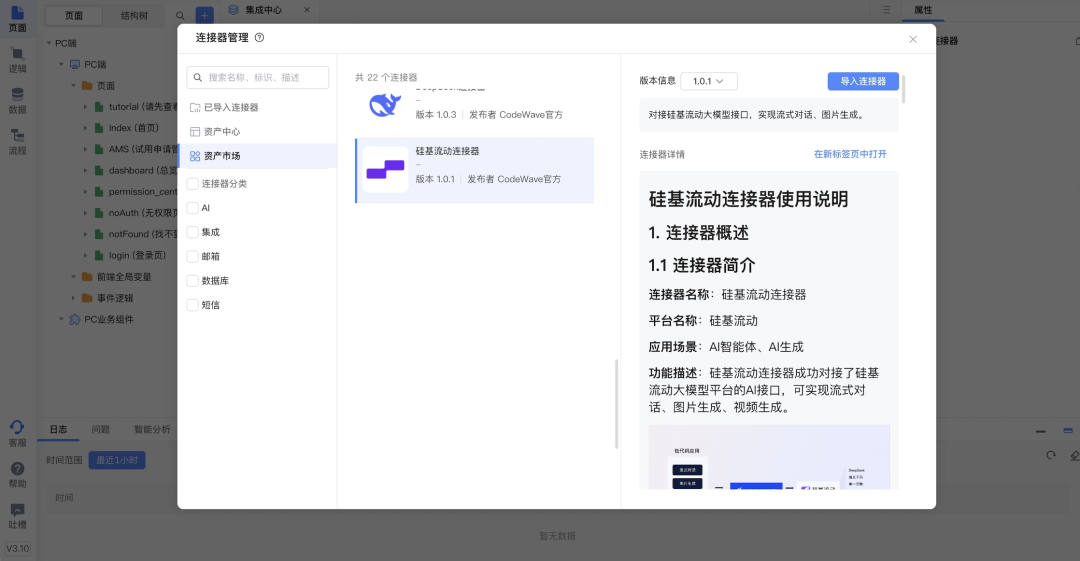
Task: Expand the dashboard page node
Action: coord(85,170)
